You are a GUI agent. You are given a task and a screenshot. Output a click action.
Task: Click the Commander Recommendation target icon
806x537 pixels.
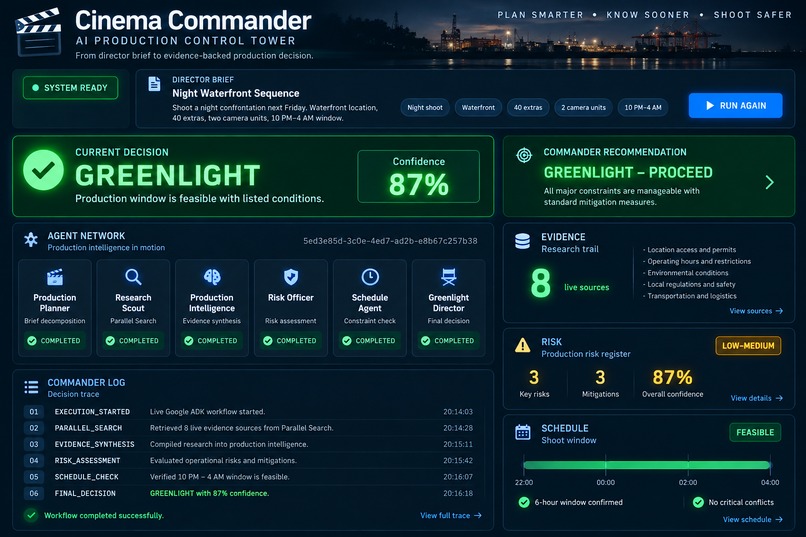pyautogui.click(x=524, y=155)
